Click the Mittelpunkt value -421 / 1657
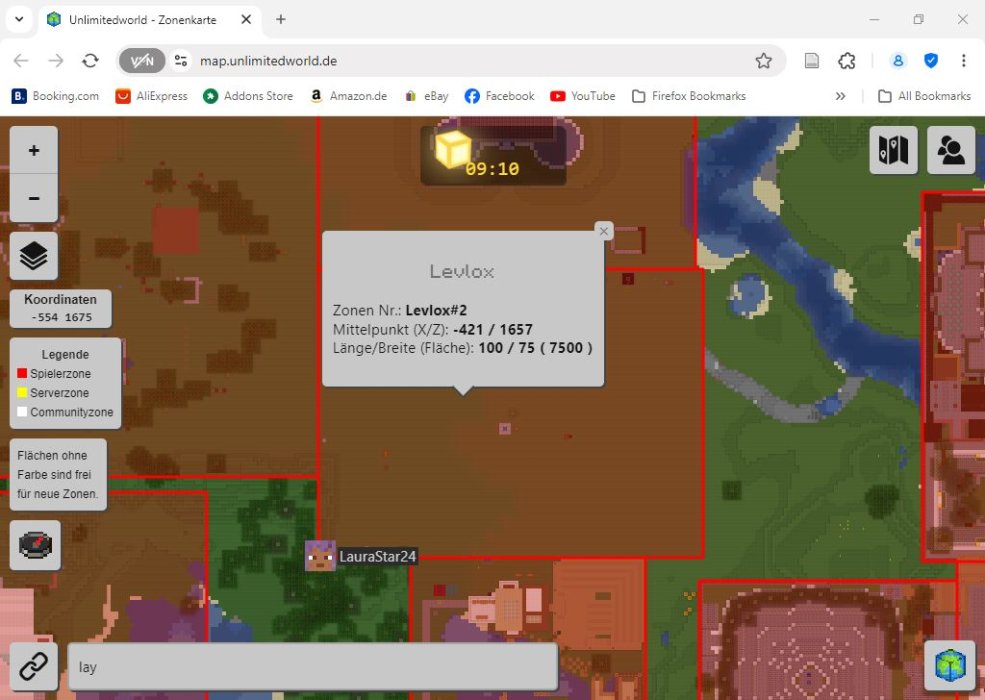Screen dimensions: 985x700 click(493, 330)
